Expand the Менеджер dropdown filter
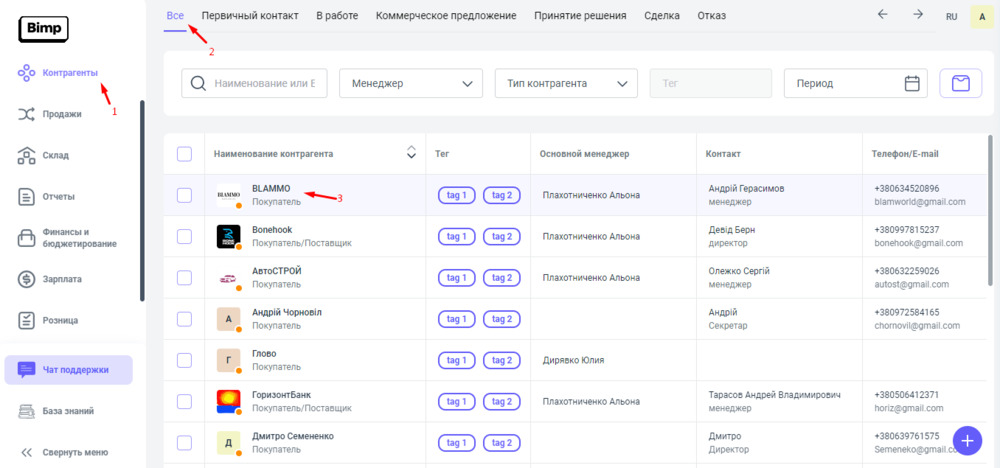Image resolution: width=1000 pixels, height=468 pixels. [x=411, y=83]
